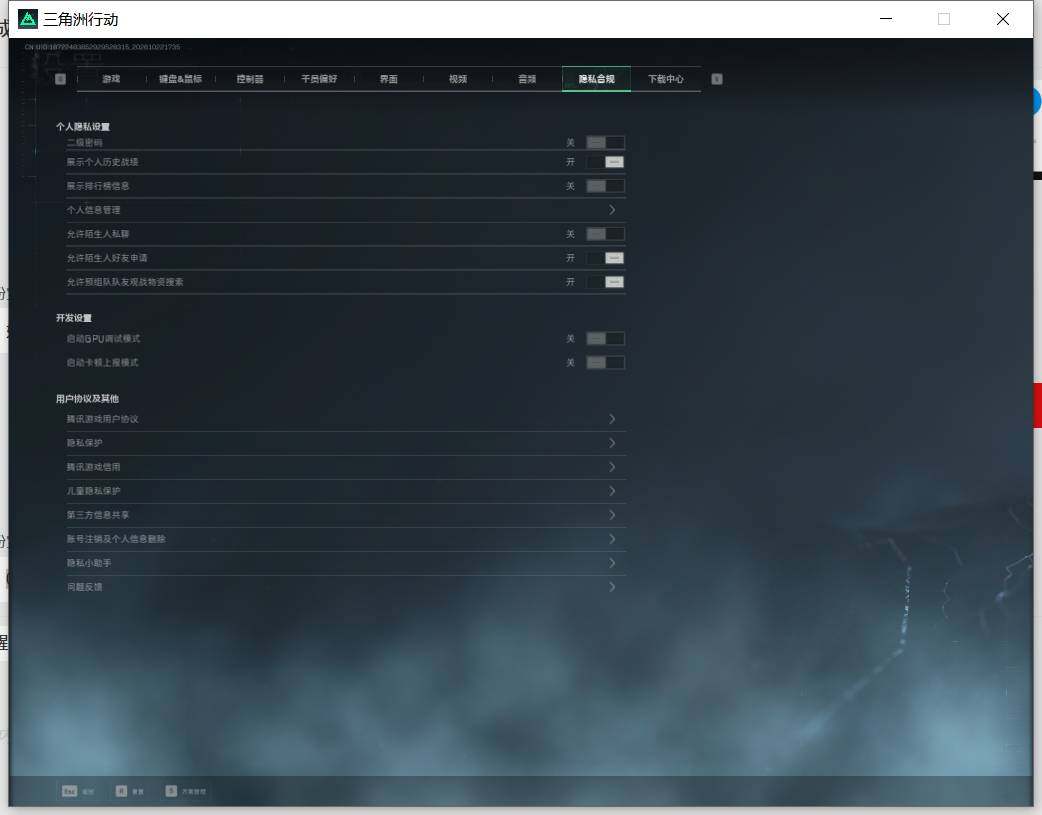Close the 三角洲行动 window

[x=1003, y=19]
